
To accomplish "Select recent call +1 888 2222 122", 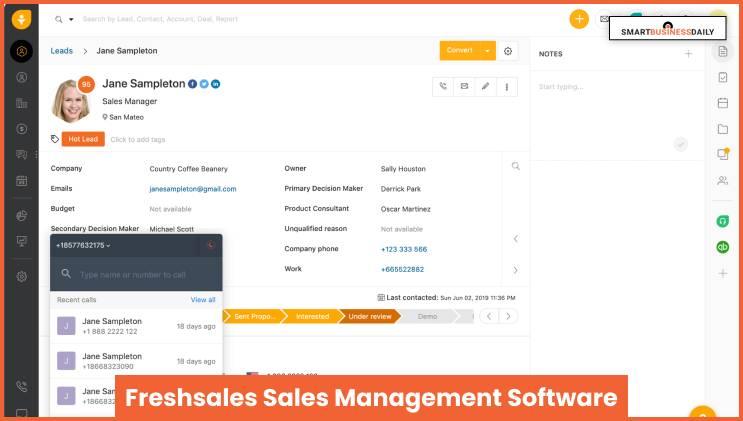I will point(136,326).
